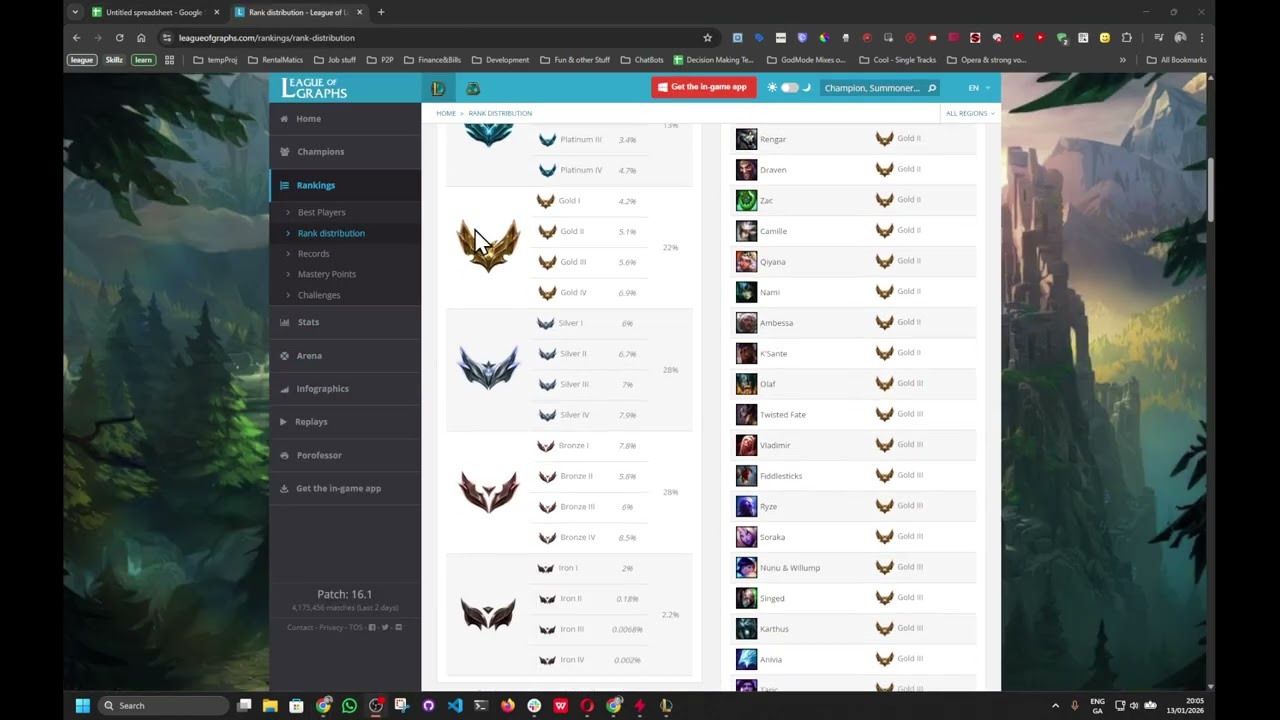Image resolution: width=1280 pixels, height=720 pixels.
Task: Open the Champions sidebar menu
Action: (x=345, y=151)
